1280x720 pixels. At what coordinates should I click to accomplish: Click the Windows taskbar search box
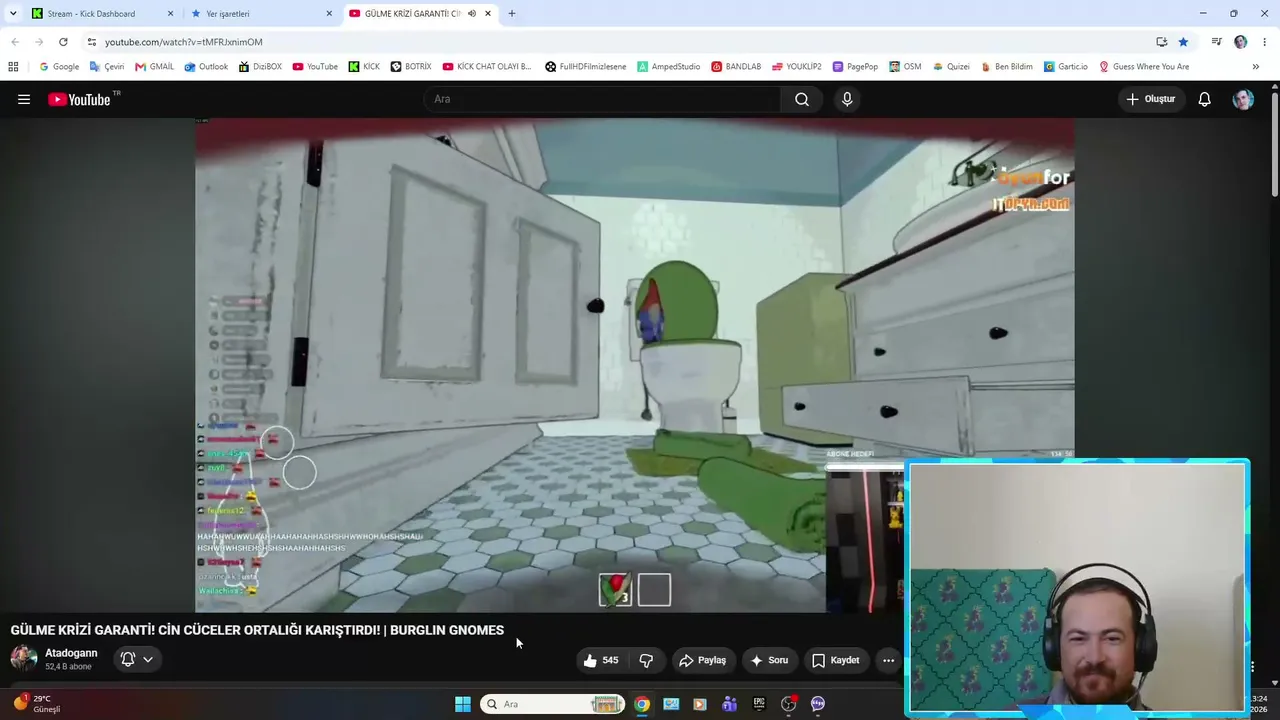click(x=553, y=704)
